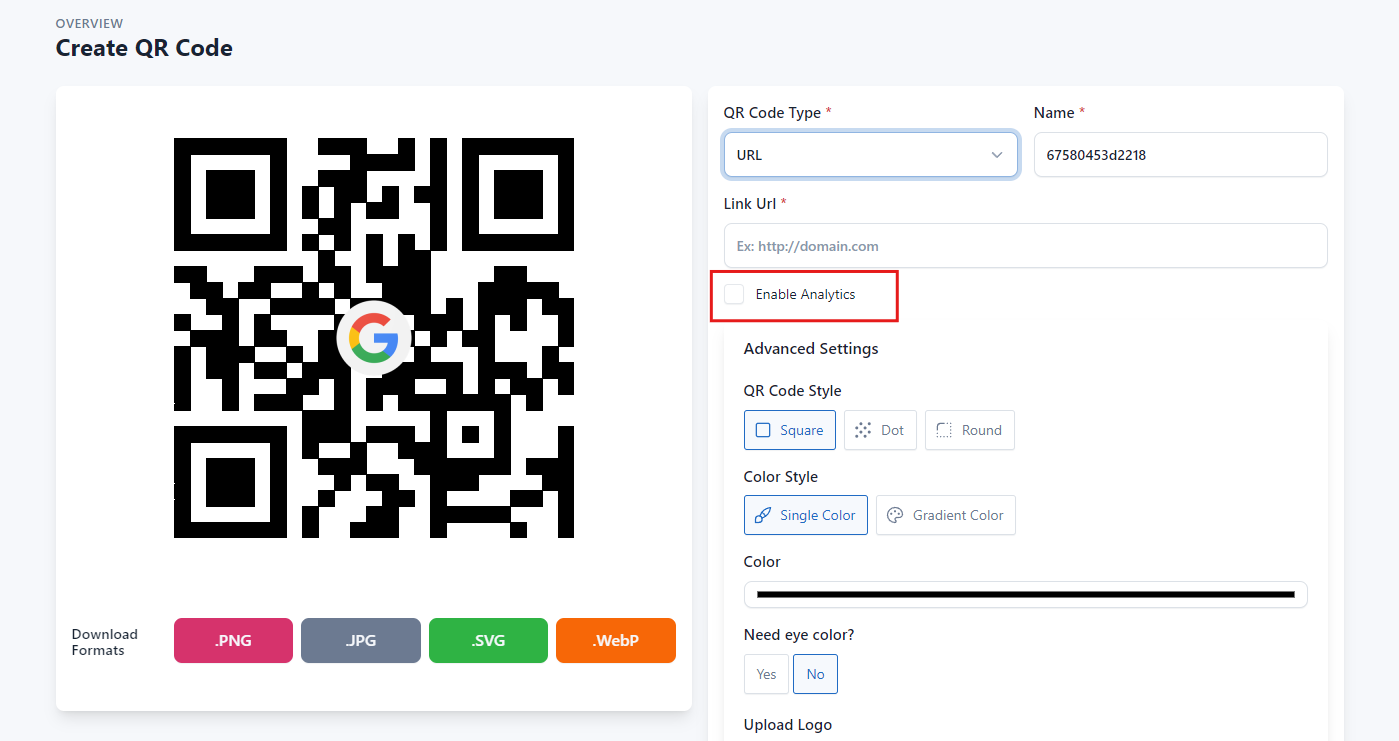This screenshot has height=741, width=1399.
Task: Choose Single Color style
Action: tap(806, 515)
